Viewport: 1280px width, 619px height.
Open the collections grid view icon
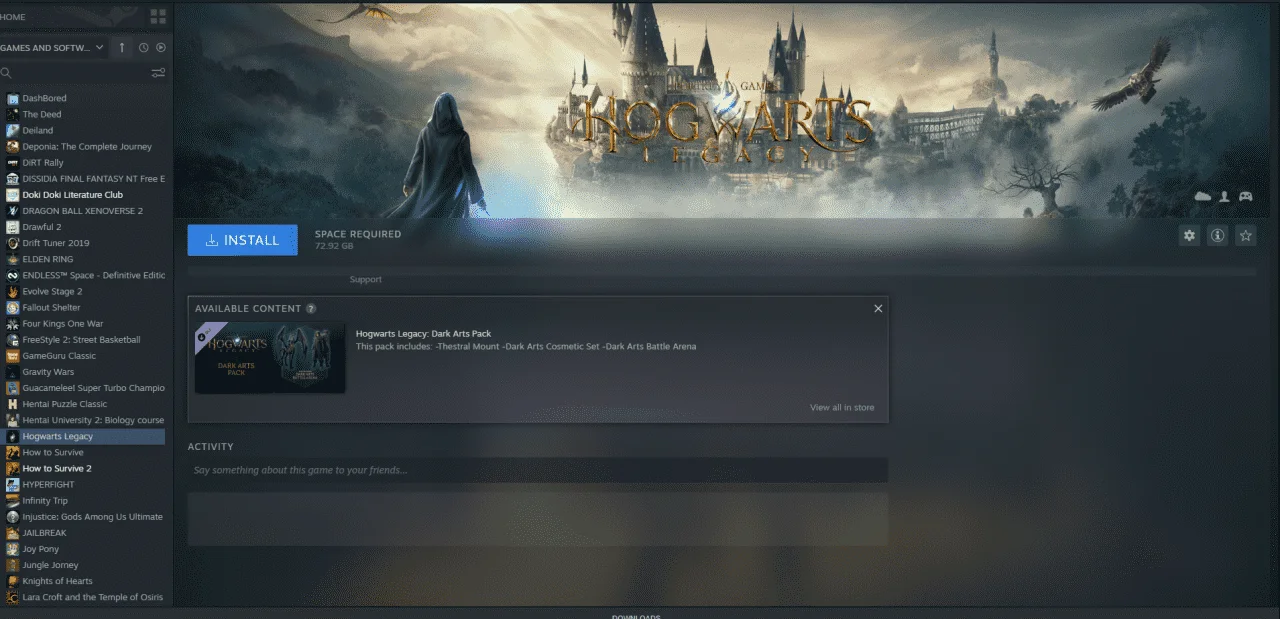click(x=158, y=17)
